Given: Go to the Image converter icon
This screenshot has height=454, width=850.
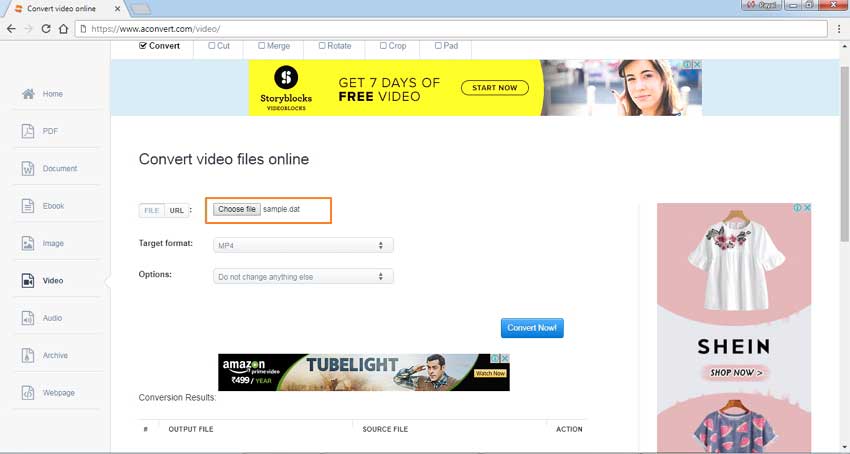Looking at the screenshot, I should pyautogui.click(x=28, y=243).
